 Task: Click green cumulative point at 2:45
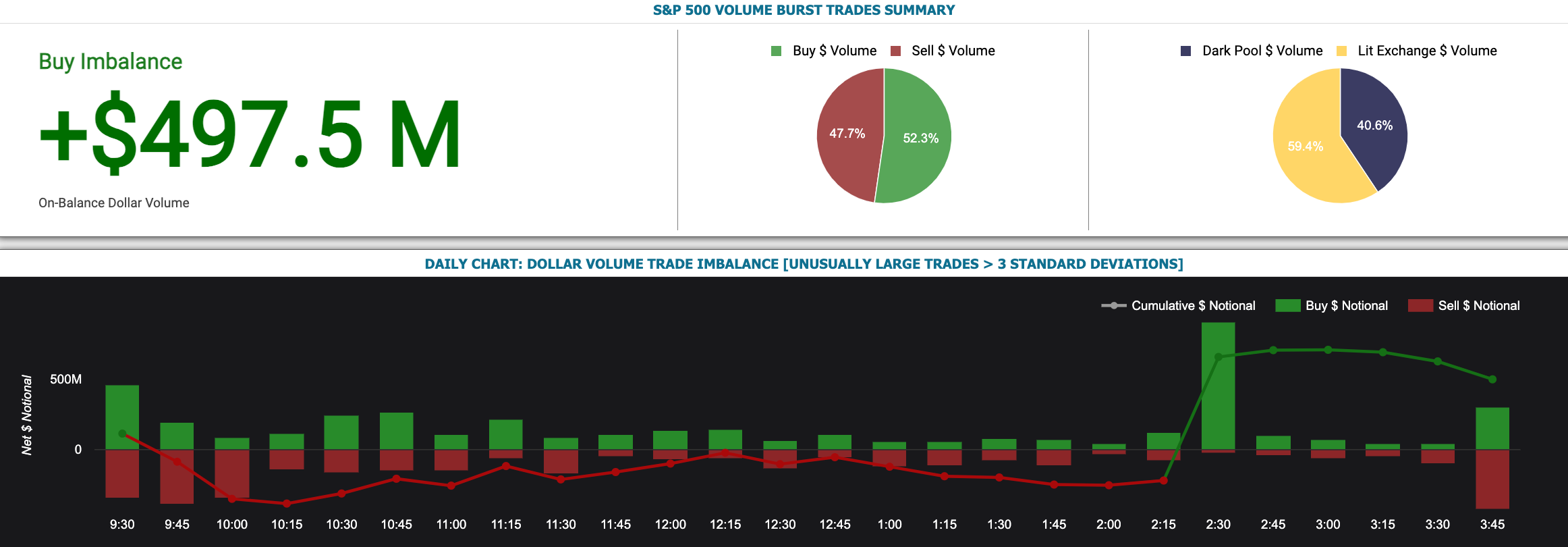coord(1273,350)
